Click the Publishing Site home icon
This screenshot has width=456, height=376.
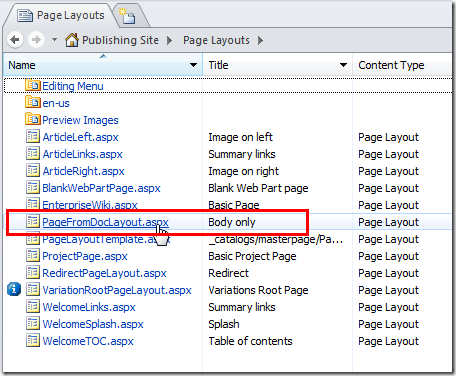coord(72,40)
